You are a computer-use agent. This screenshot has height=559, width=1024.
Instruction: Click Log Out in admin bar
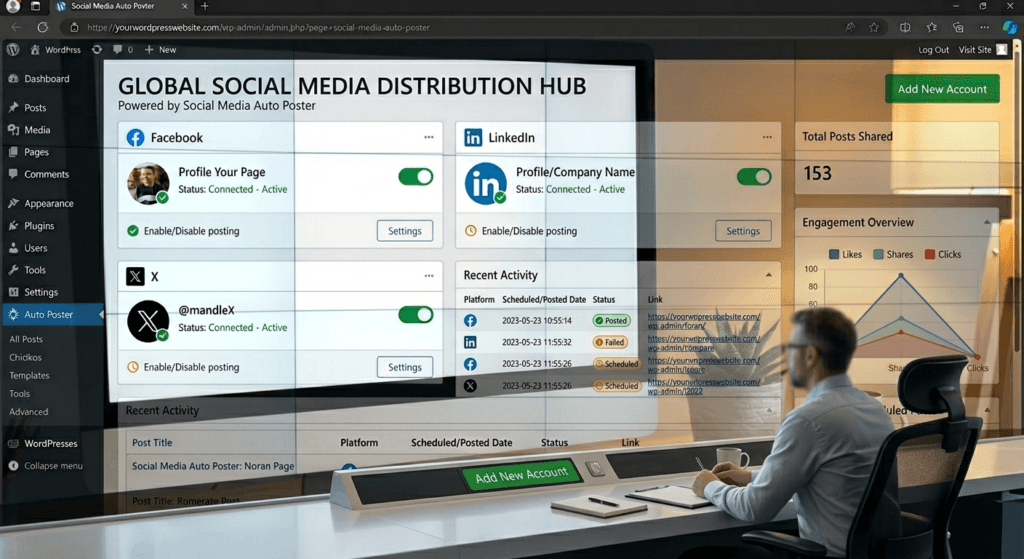tap(933, 50)
